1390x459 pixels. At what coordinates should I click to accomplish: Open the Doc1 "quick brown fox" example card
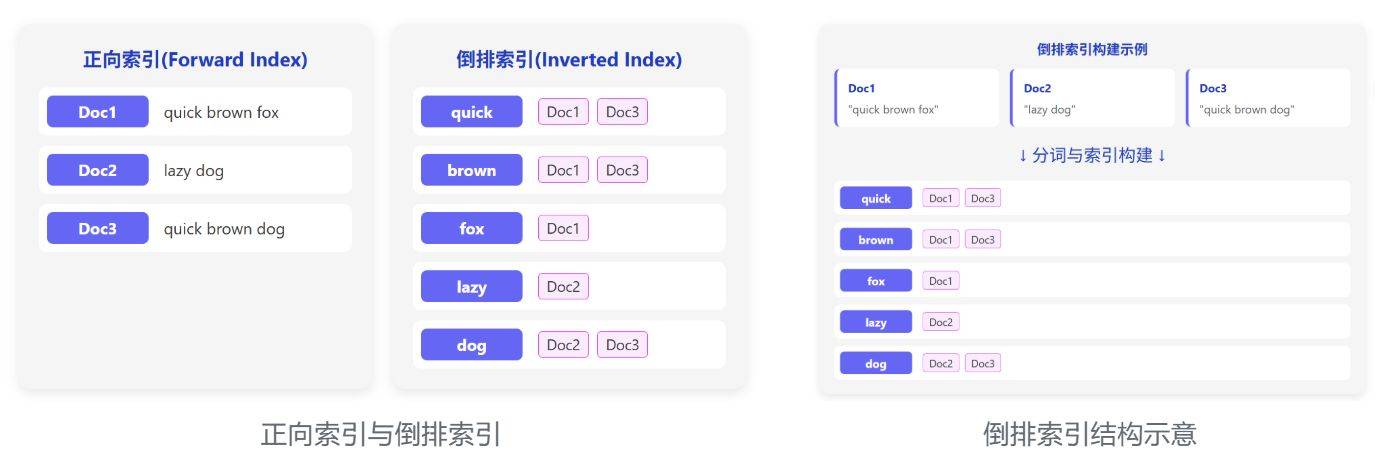click(917, 98)
